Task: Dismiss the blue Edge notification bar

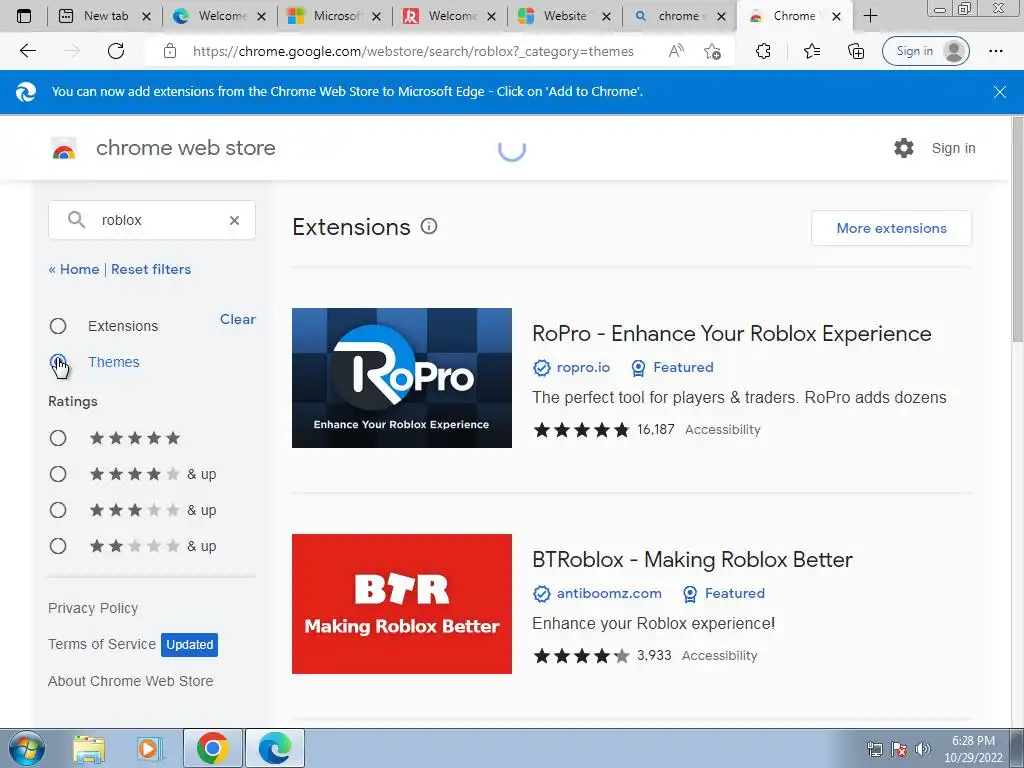Action: (x=1000, y=92)
